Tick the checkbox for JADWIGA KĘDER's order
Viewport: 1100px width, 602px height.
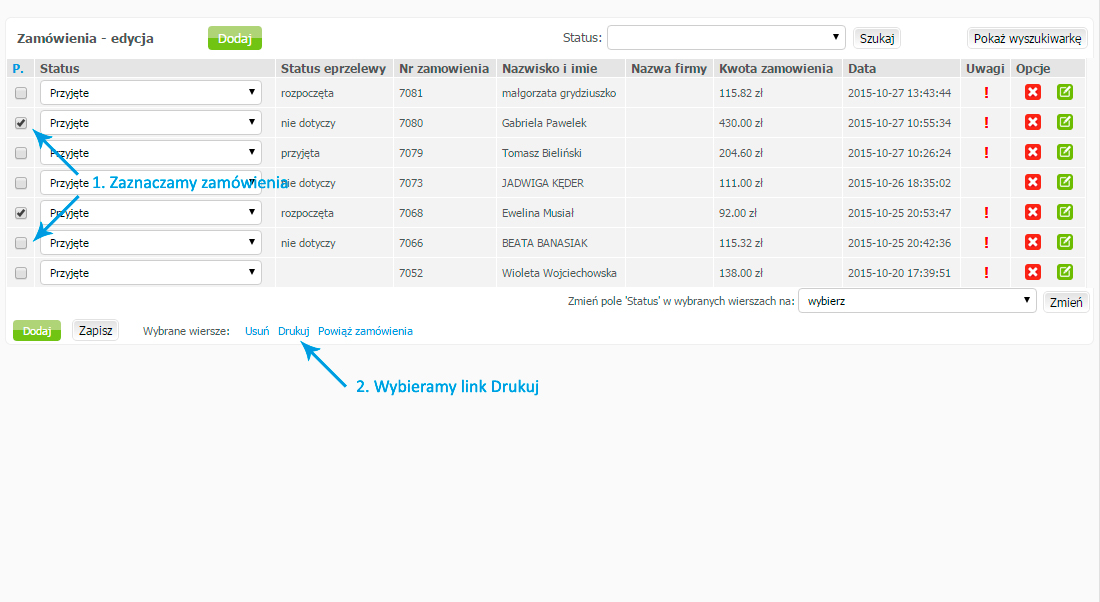coord(21,183)
